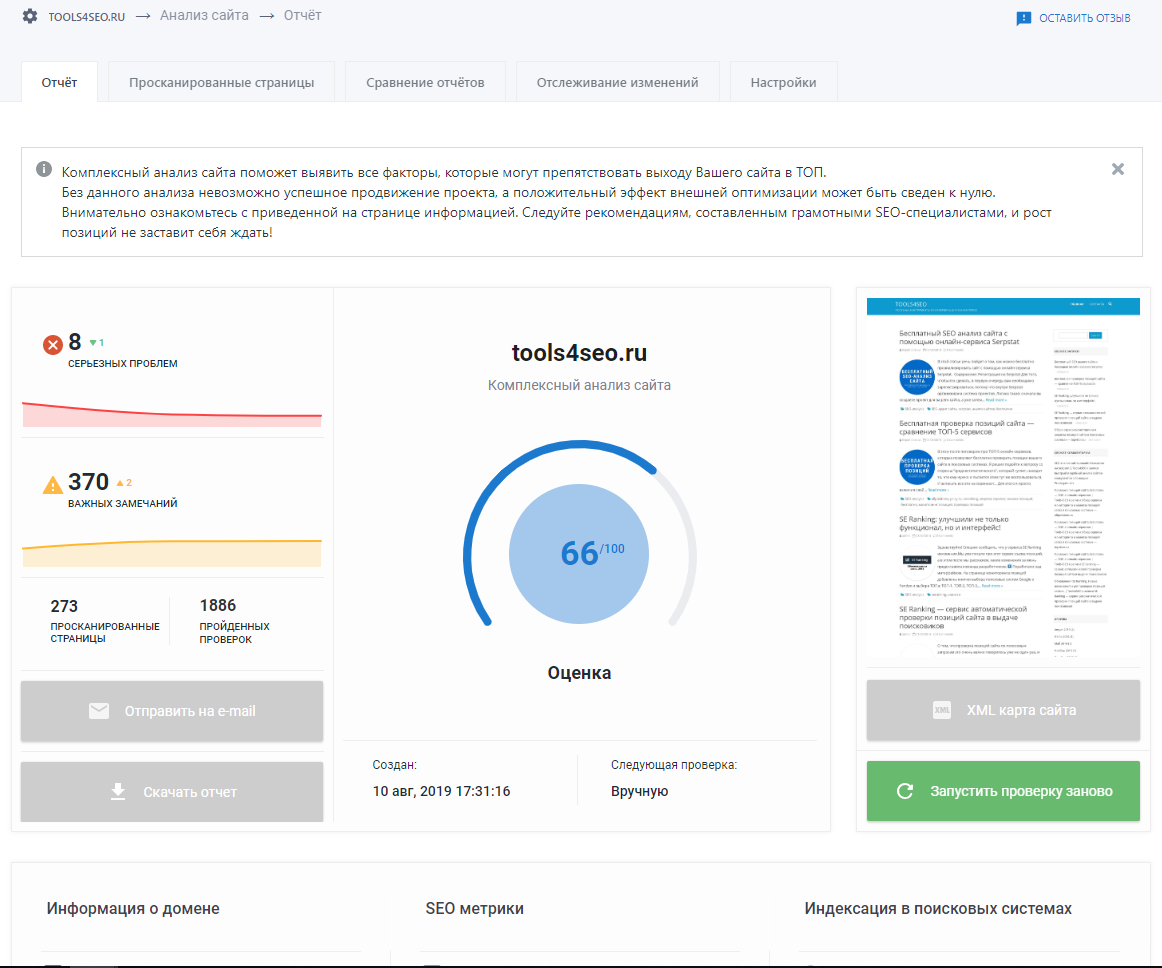Screen dimensions: 1162x968
Task: Click the Информация о домене heading
Action: click(x=133, y=908)
